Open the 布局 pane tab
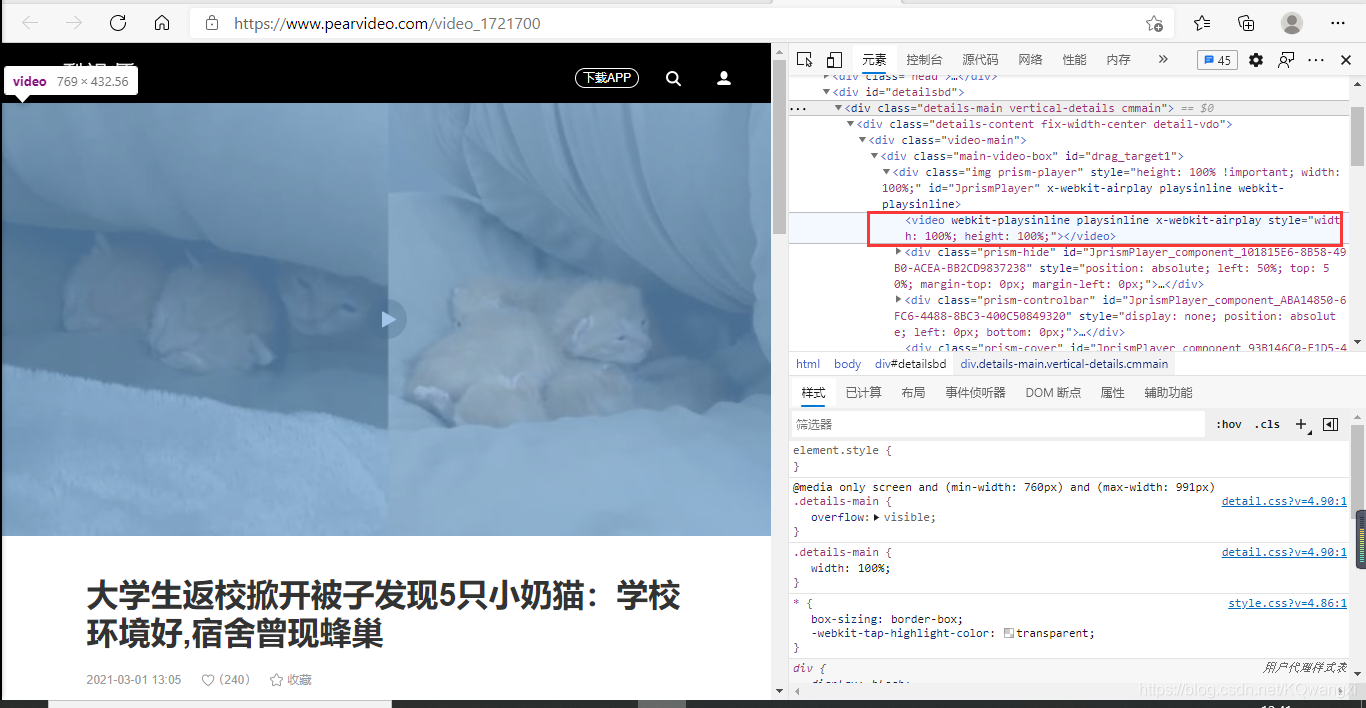 click(913, 393)
